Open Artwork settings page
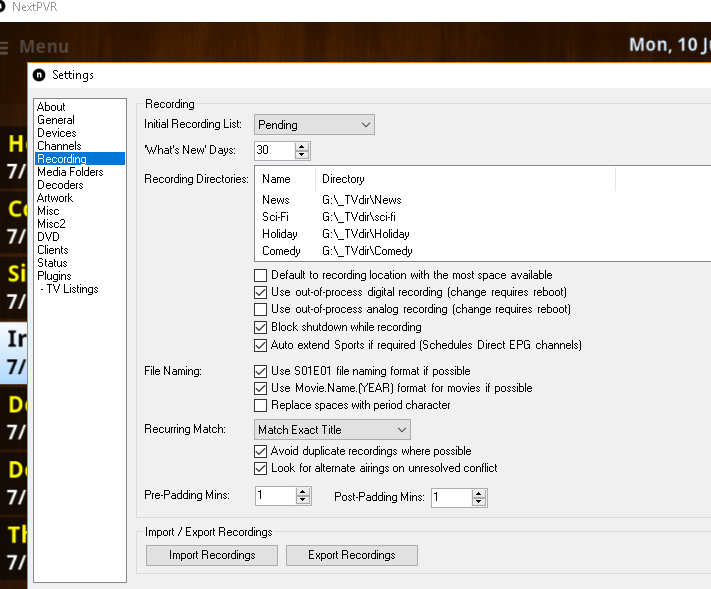Screen dimensions: 711x589 pyautogui.click(x=55, y=198)
